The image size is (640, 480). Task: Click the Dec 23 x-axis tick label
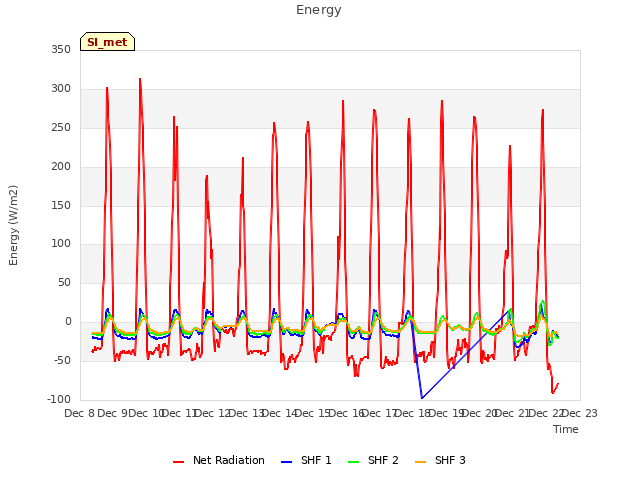click(581, 414)
